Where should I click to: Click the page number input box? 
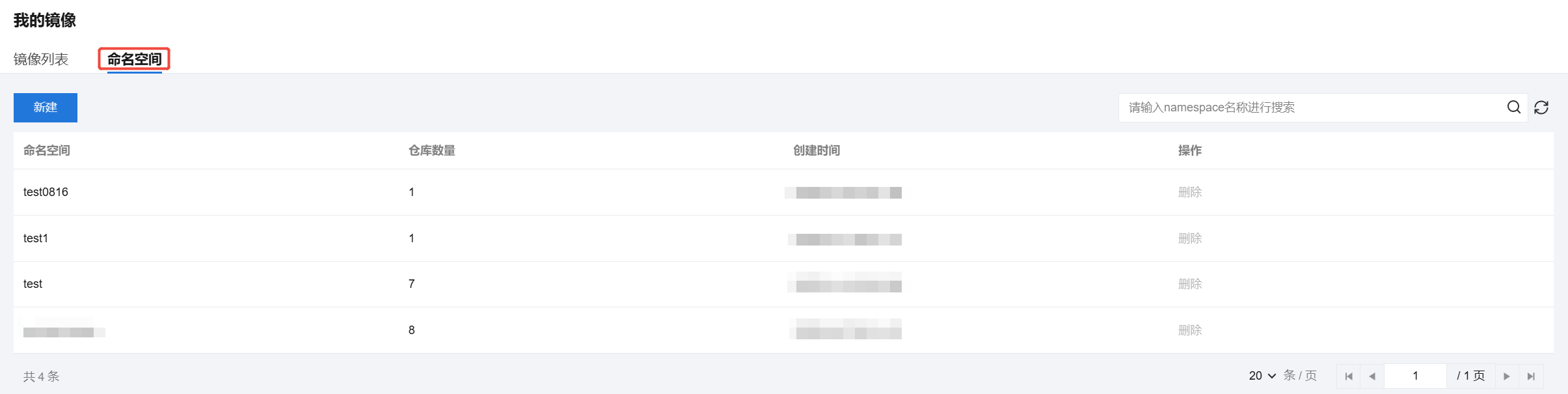click(x=1415, y=376)
